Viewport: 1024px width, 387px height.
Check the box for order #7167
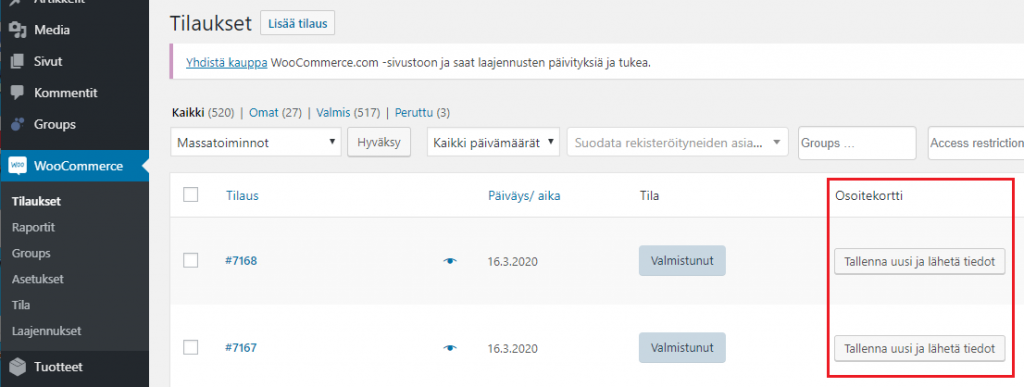pyautogui.click(x=191, y=348)
